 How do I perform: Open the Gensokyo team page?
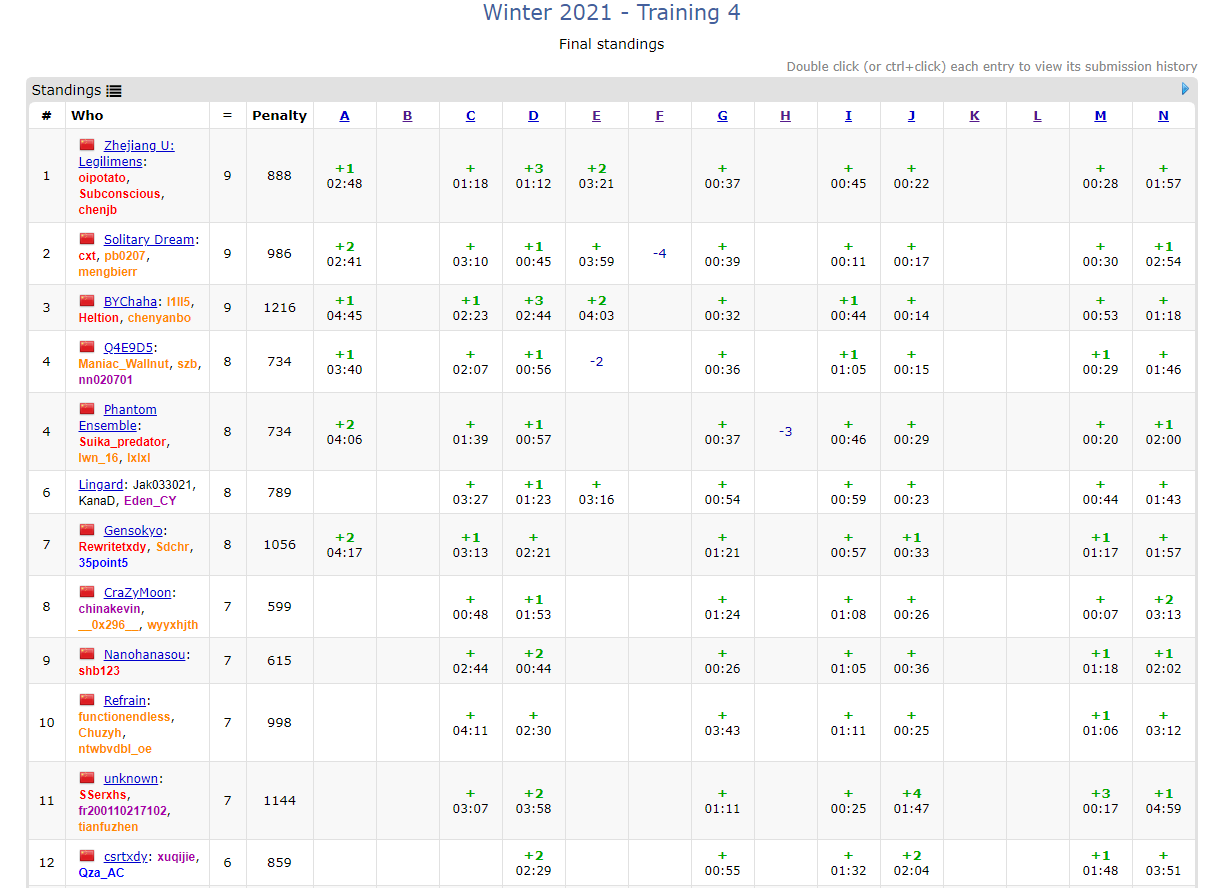(134, 530)
